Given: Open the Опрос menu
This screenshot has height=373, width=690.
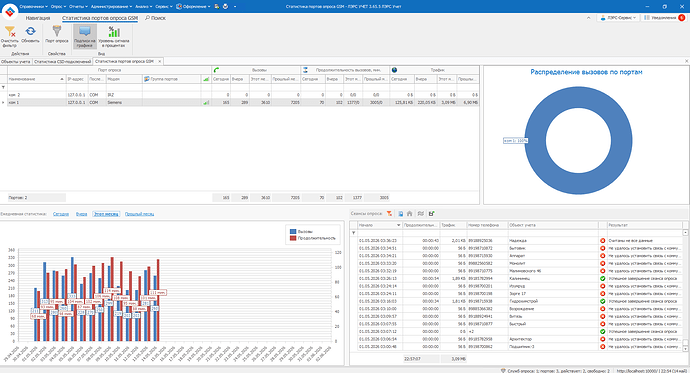Looking at the screenshot, I should point(58,7).
